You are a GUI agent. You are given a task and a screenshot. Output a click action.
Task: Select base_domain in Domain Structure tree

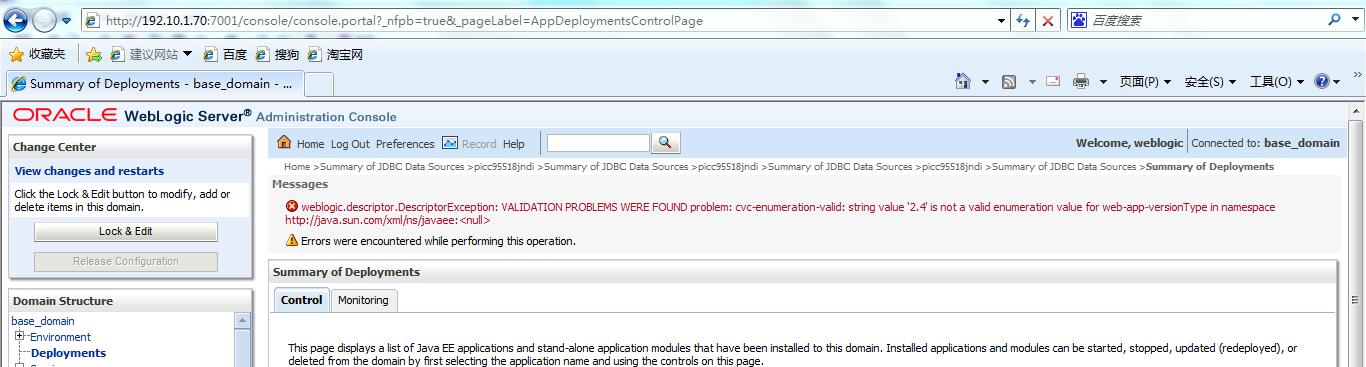(43, 321)
